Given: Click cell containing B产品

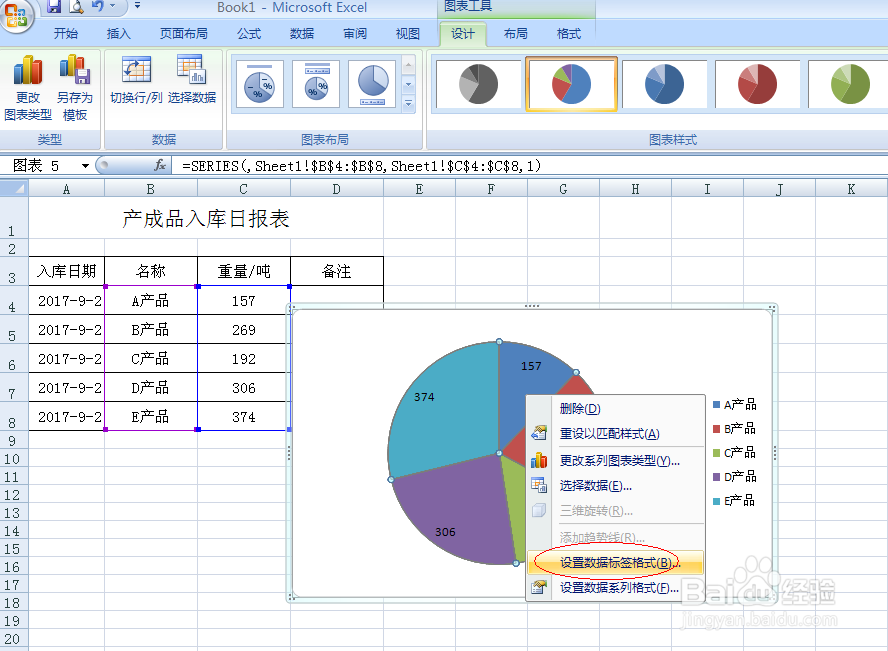Looking at the screenshot, I should click(x=151, y=329).
